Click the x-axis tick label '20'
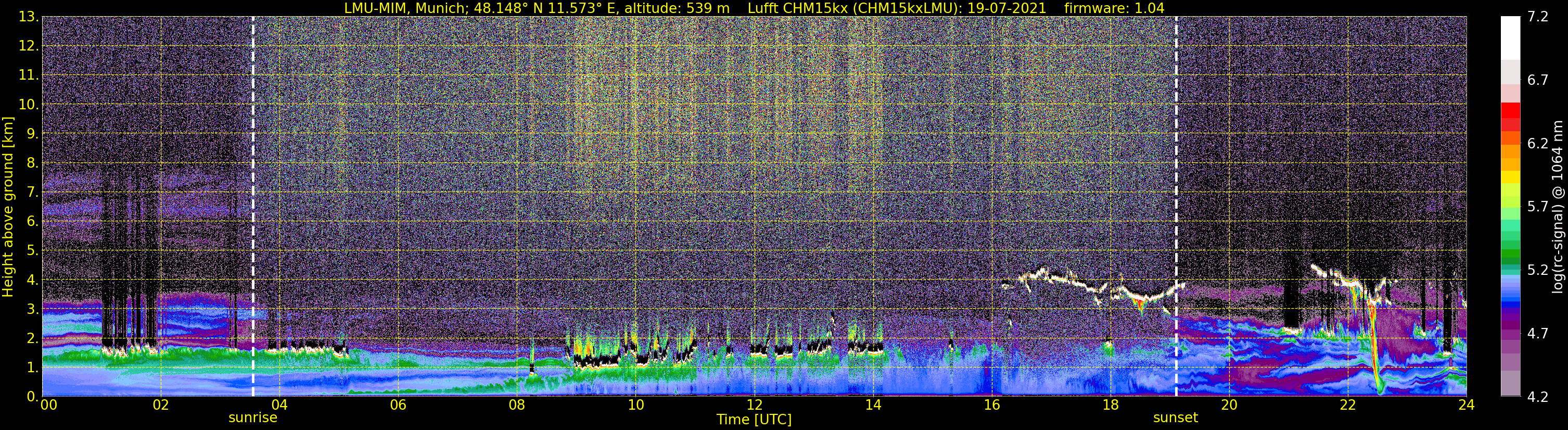 point(1229,406)
